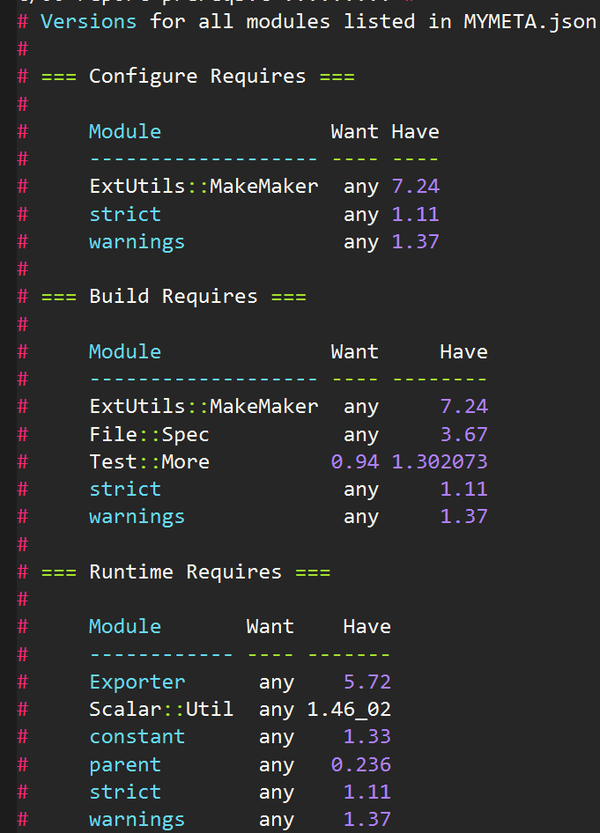Select the File::Spec module name
This screenshot has height=833, width=600.
(149, 434)
